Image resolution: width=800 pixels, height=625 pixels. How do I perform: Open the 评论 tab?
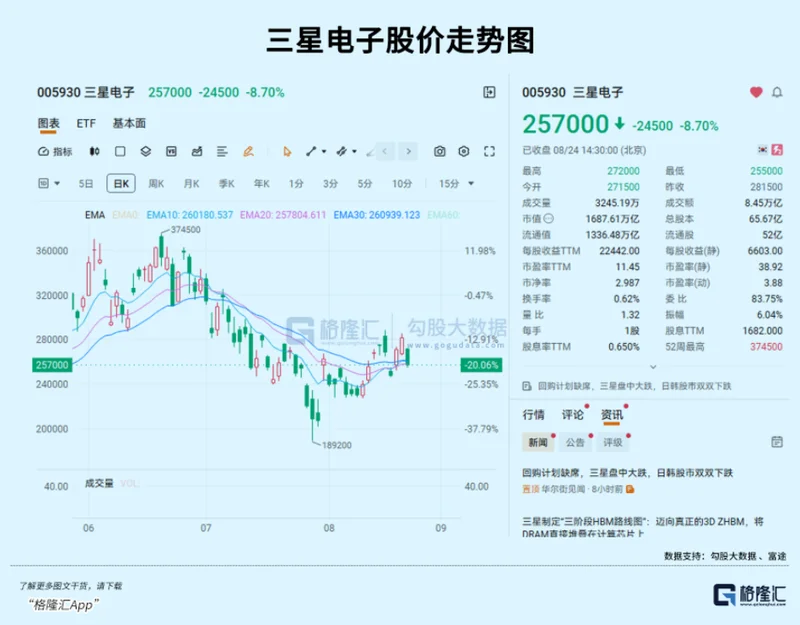(572, 415)
